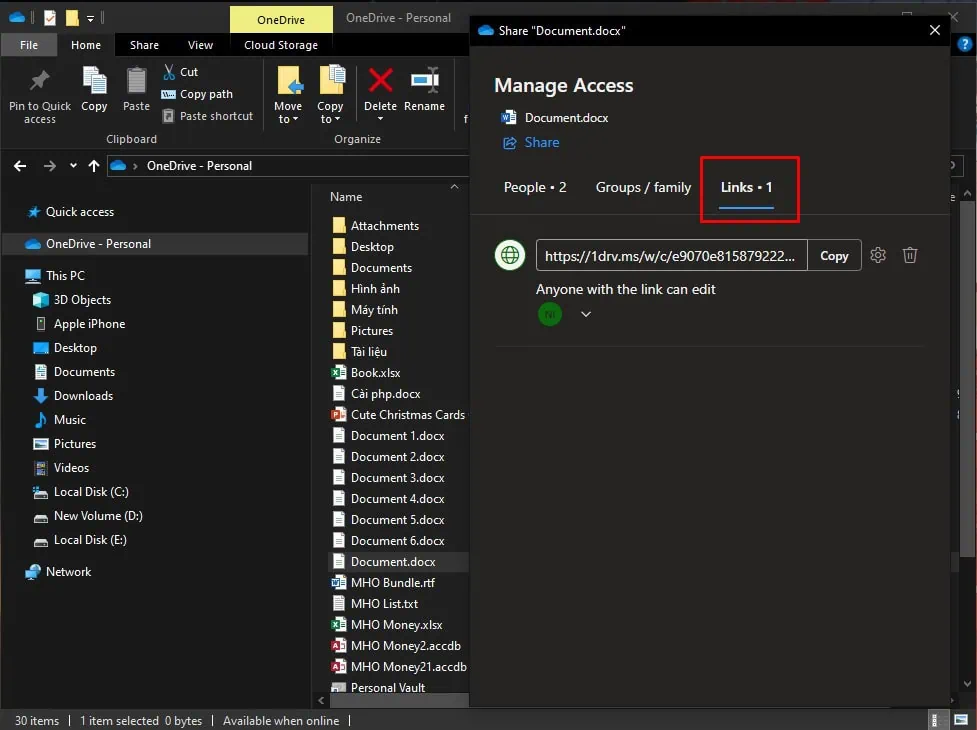Click the globe icon beside sharing link
The image size is (977, 730).
click(x=511, y=255)
